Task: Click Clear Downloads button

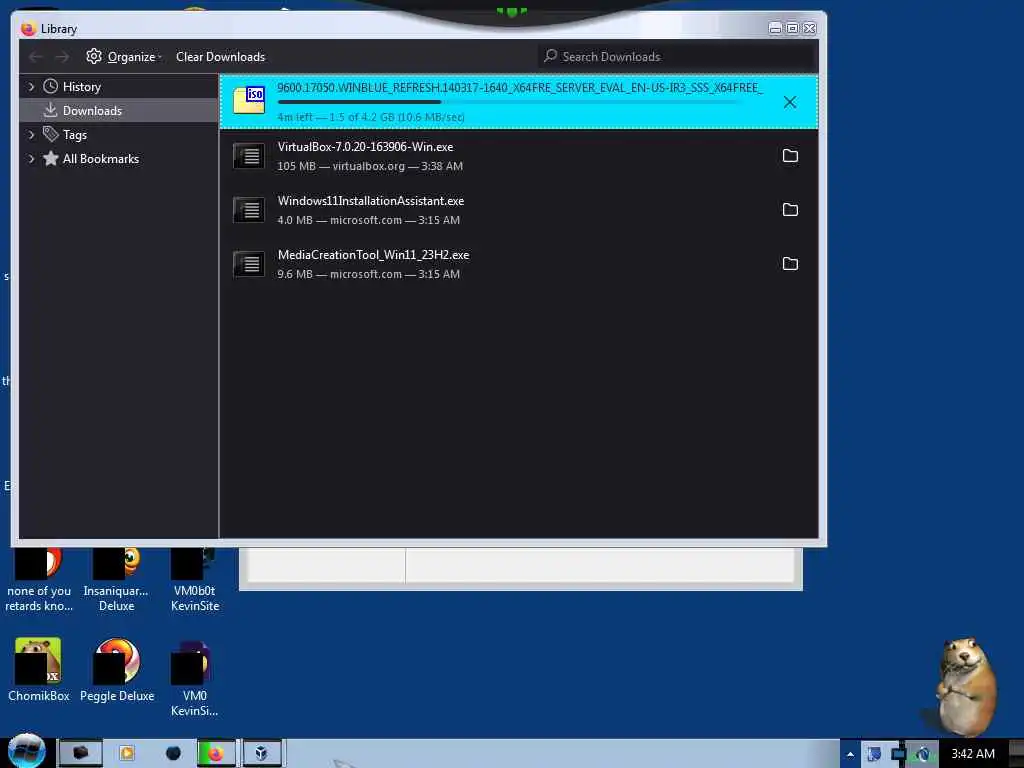Action: [x=220, y=57]
